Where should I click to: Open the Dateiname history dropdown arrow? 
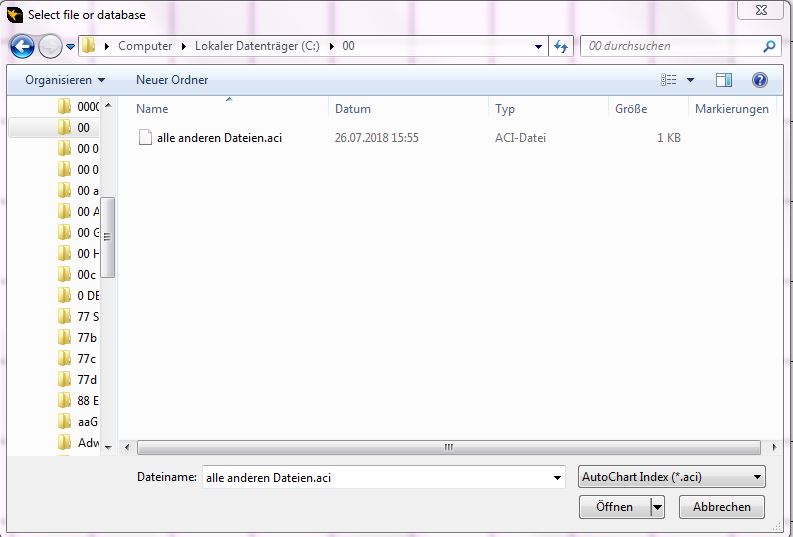[557, 478]
